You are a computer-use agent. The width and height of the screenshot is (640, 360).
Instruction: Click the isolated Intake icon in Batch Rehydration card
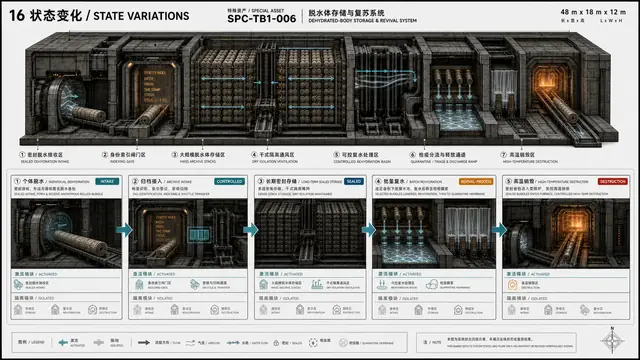(382, 310)
